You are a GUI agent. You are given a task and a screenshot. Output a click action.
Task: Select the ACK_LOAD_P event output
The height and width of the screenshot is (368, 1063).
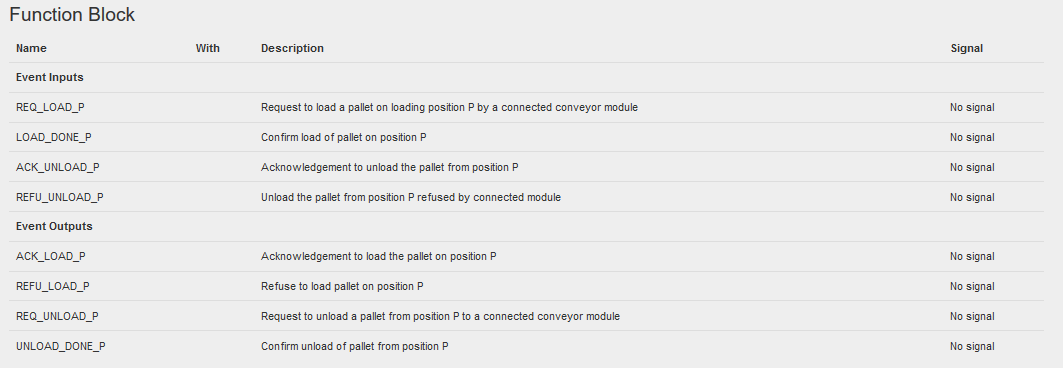coord(51,256)
